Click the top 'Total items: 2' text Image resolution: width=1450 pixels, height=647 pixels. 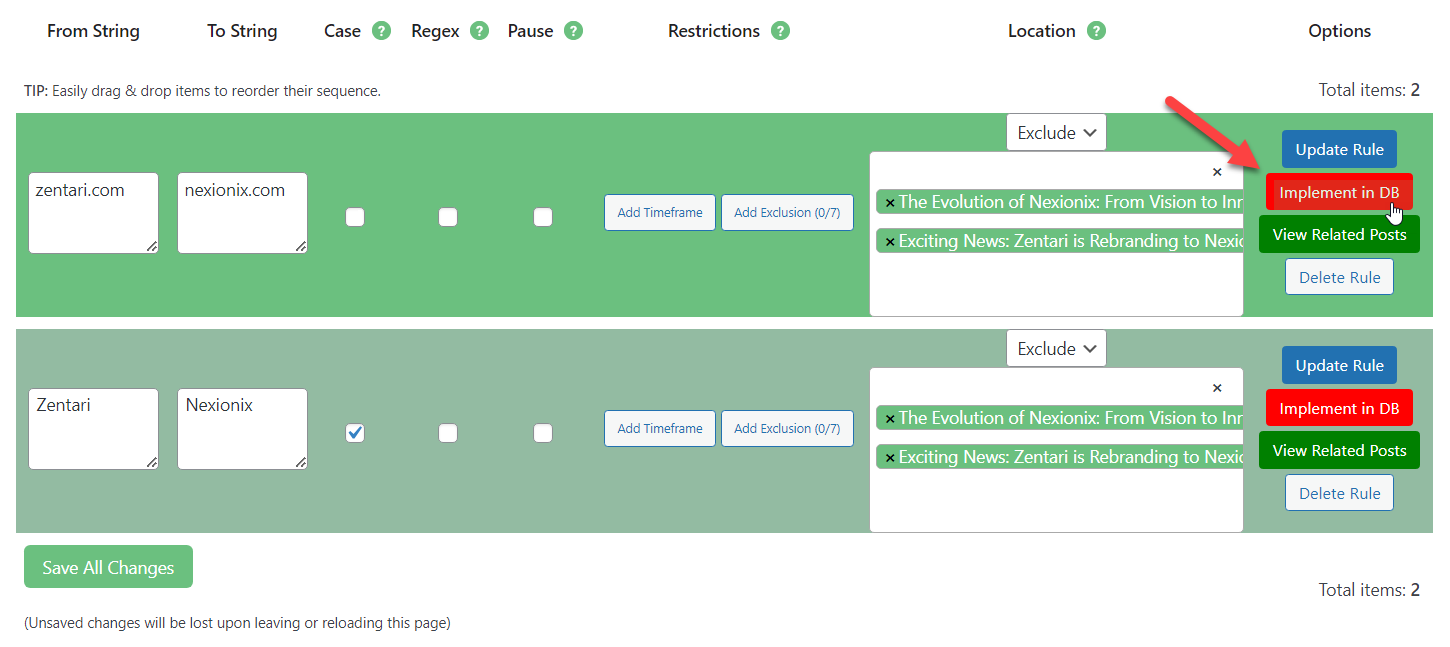click(x=1369, y=90)
